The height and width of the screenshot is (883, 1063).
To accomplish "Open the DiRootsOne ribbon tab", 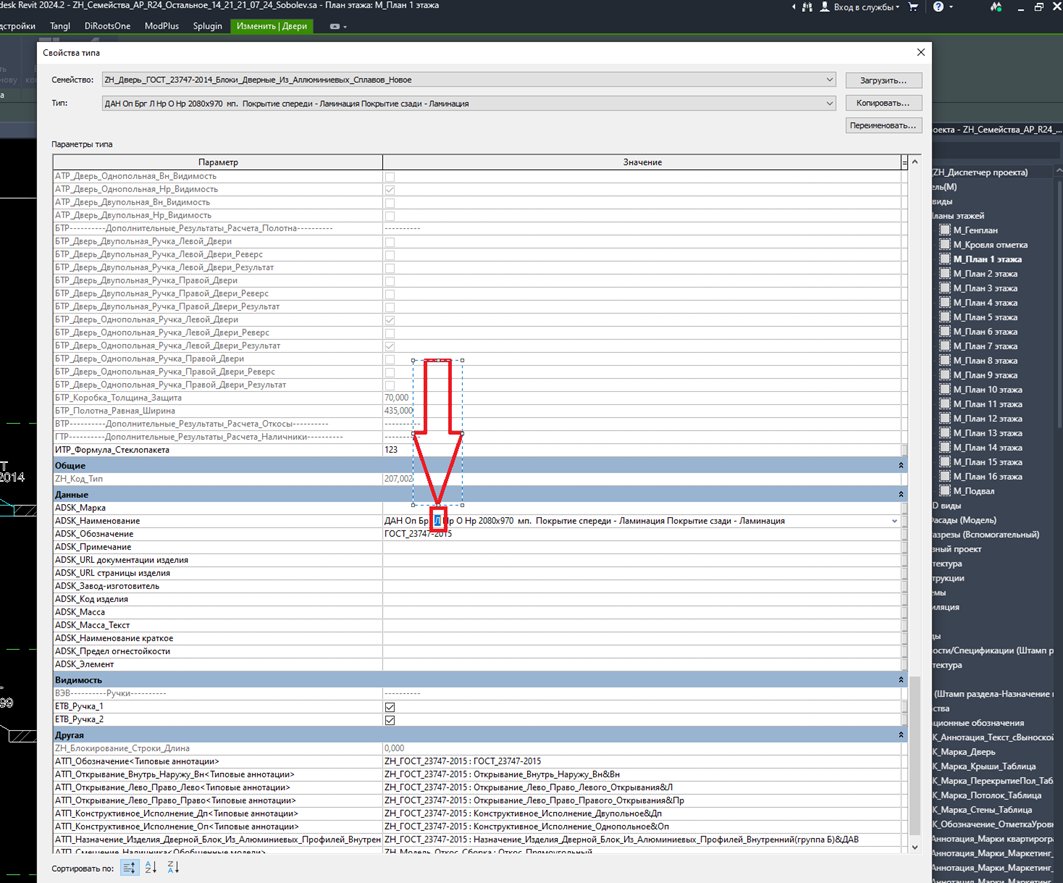I will point(107,26).
